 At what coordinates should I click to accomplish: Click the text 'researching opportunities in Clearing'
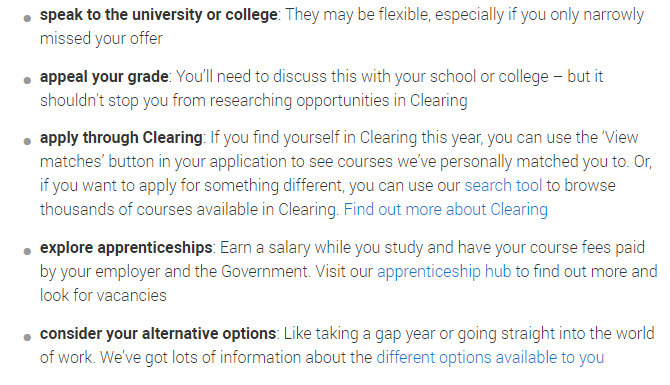coord(338,101)
